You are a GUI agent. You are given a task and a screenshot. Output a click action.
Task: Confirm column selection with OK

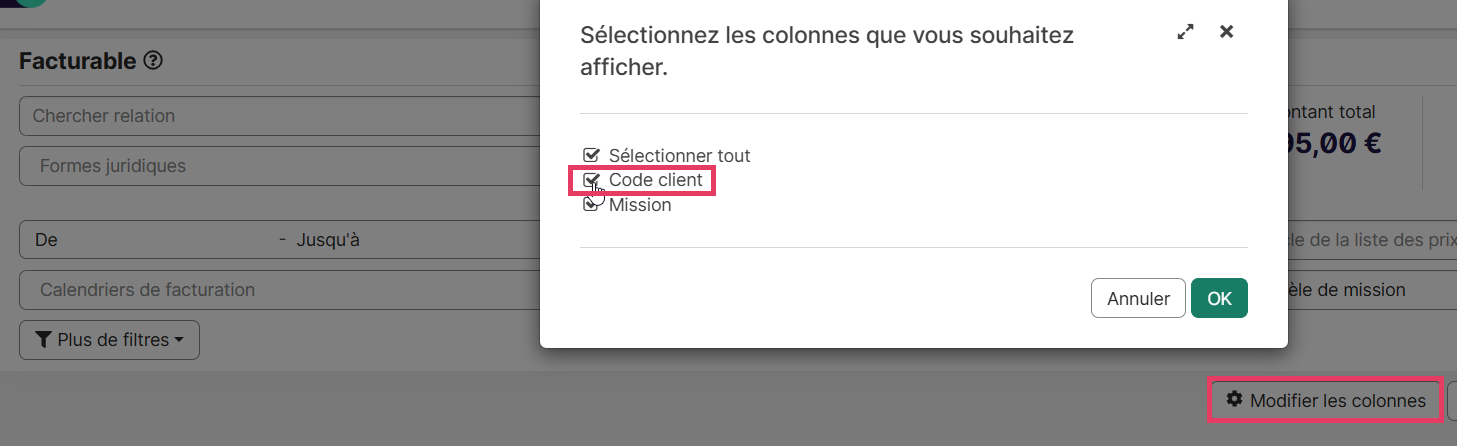(x=1219, y=298)
